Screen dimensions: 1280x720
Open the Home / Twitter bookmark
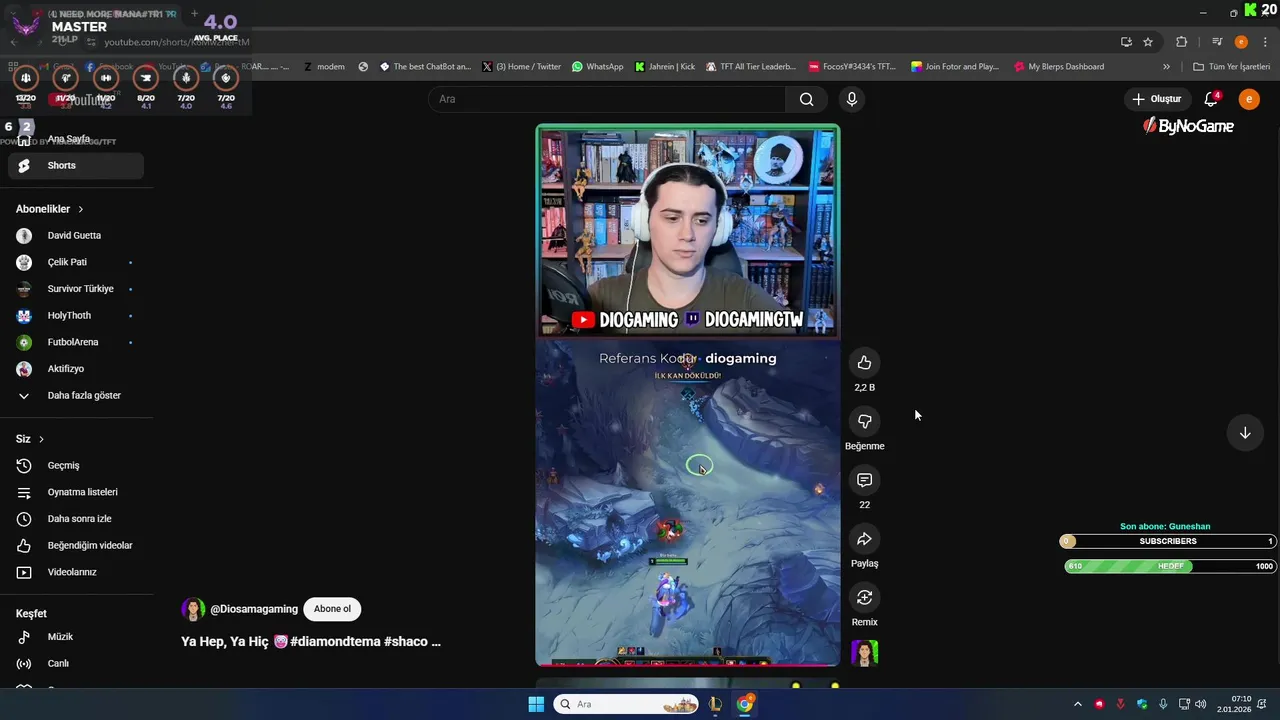[521, 67]
